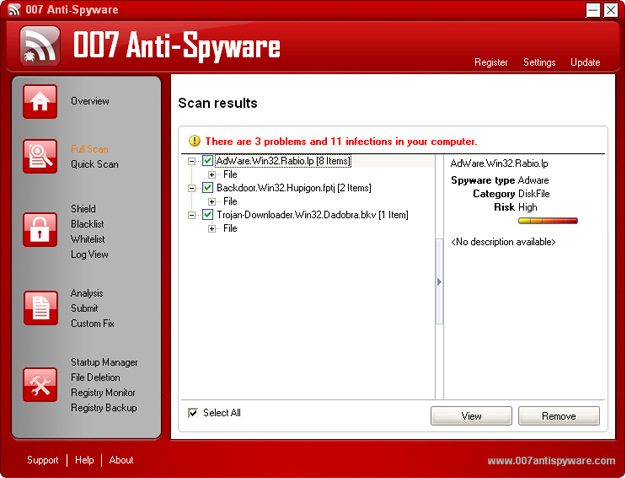Image resolution: width=625 pixels, height=478 pixels.
Task: Open the Submit page
Action: pos(85,308)
